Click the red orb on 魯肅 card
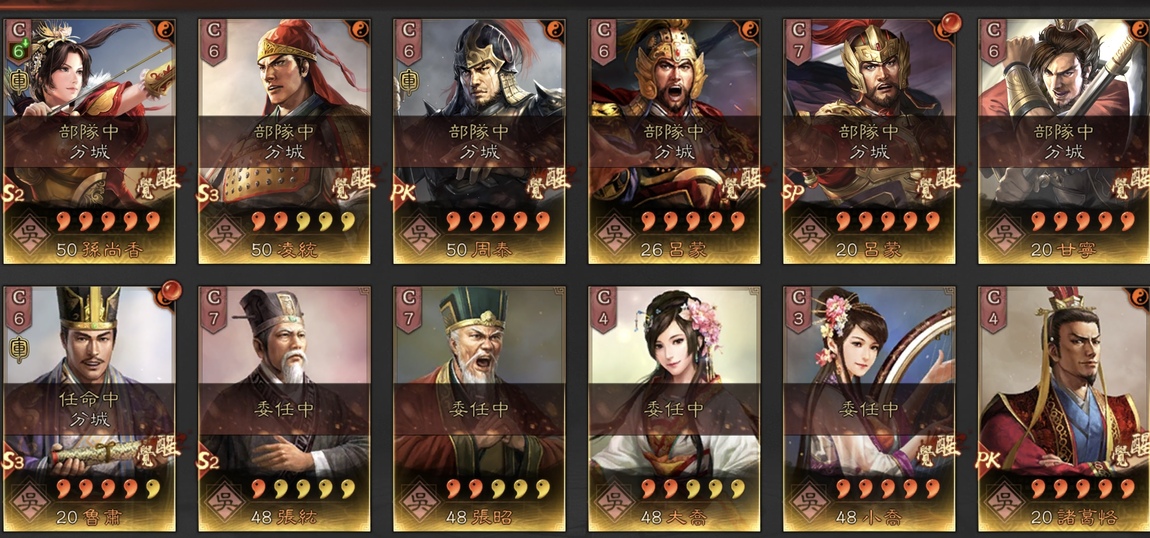This screenshot has height=538, width=1150. [x=169, y=291]
